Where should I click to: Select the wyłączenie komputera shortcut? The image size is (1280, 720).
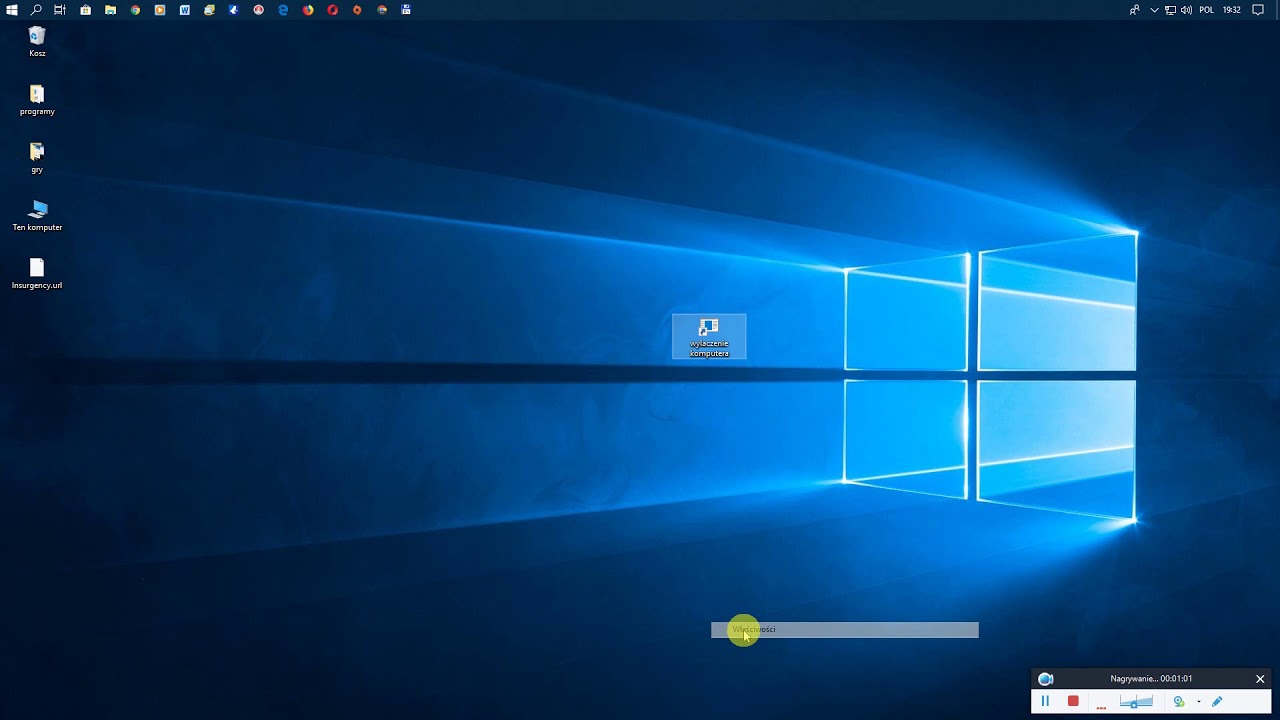coord(709,338)
